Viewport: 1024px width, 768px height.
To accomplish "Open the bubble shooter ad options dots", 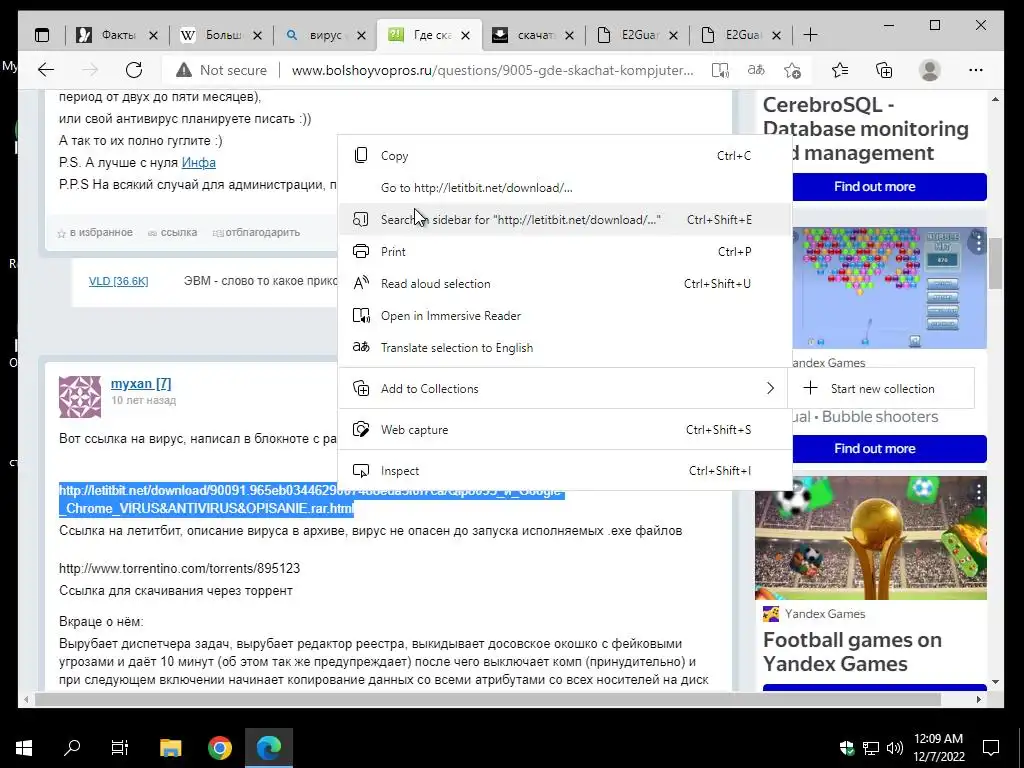I will 978,242.
